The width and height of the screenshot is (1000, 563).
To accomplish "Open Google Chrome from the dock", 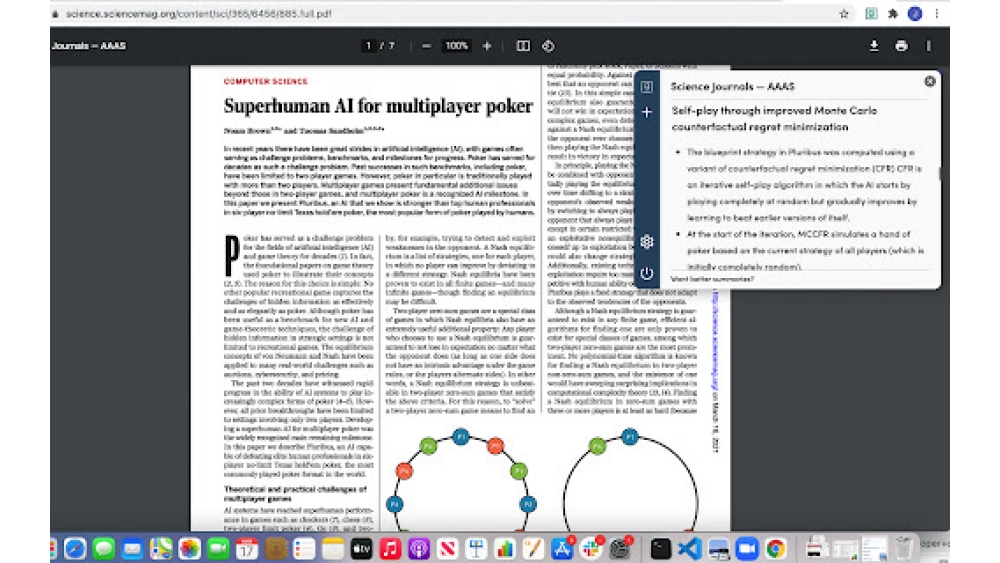I will click(x=776, y=548).
